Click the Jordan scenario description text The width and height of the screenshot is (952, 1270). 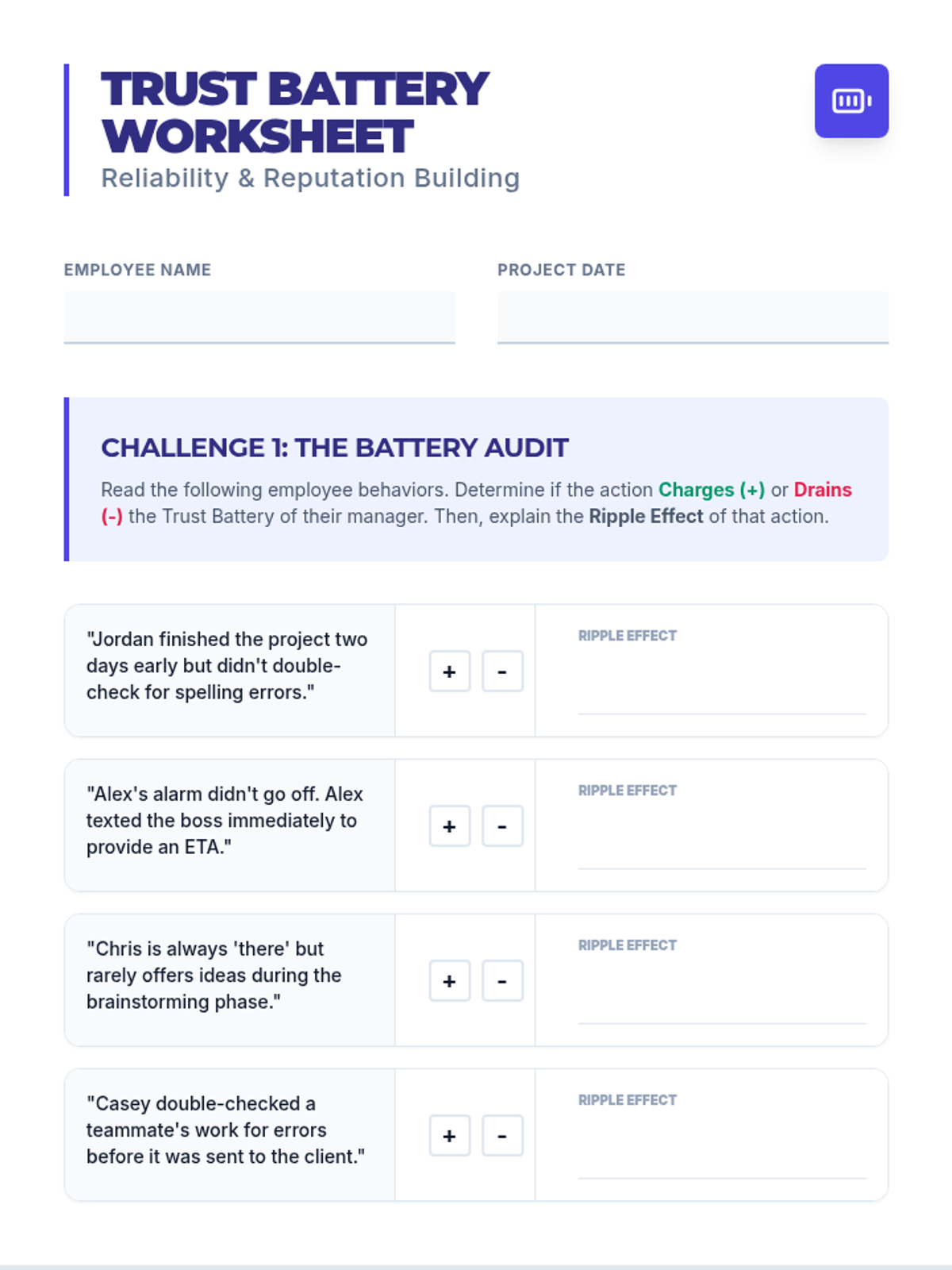click(226, 665)
